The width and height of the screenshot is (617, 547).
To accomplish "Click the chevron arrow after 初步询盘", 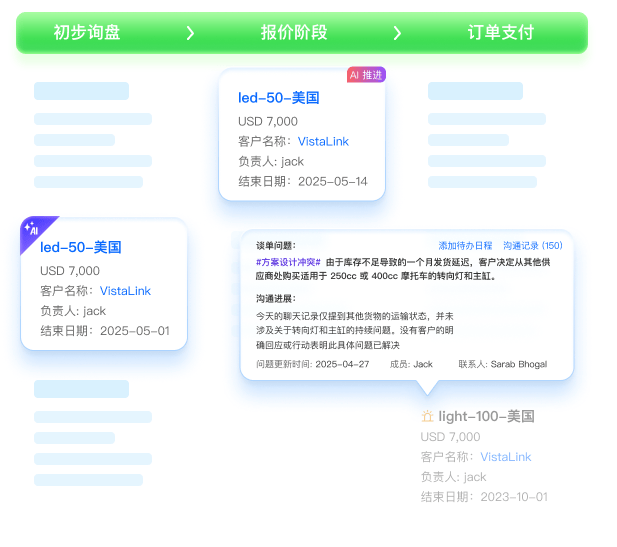I will [x=190, y=33].
